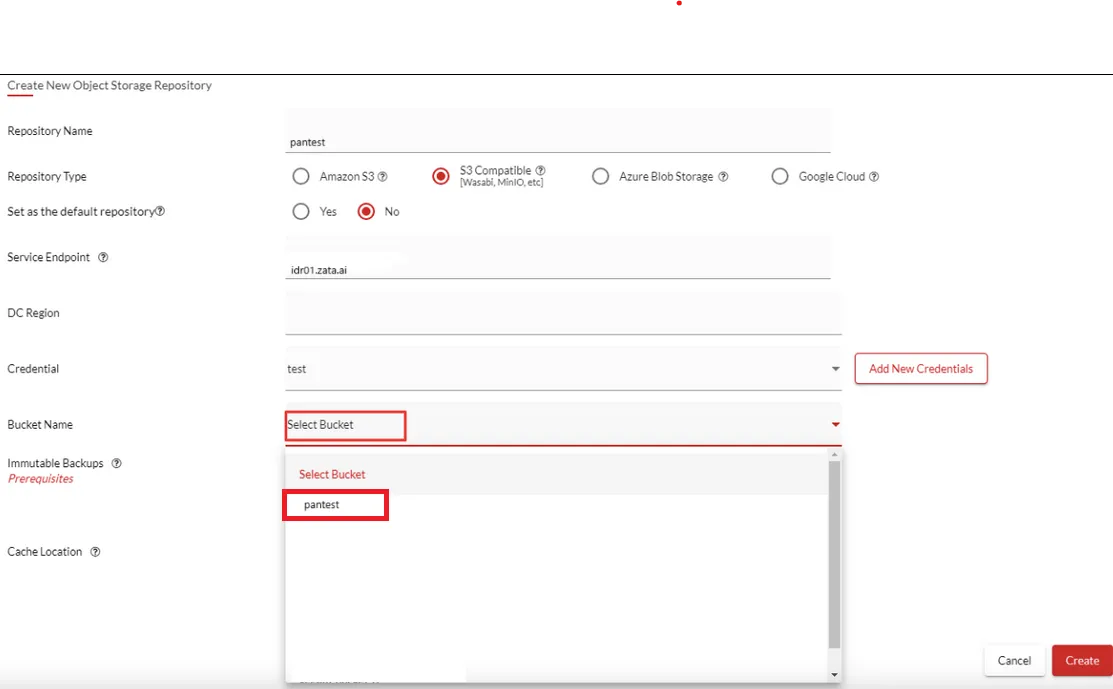This screenshot has height=689, width=1113.
Task: Select Amazon S3 repository type
Action: 301,176
